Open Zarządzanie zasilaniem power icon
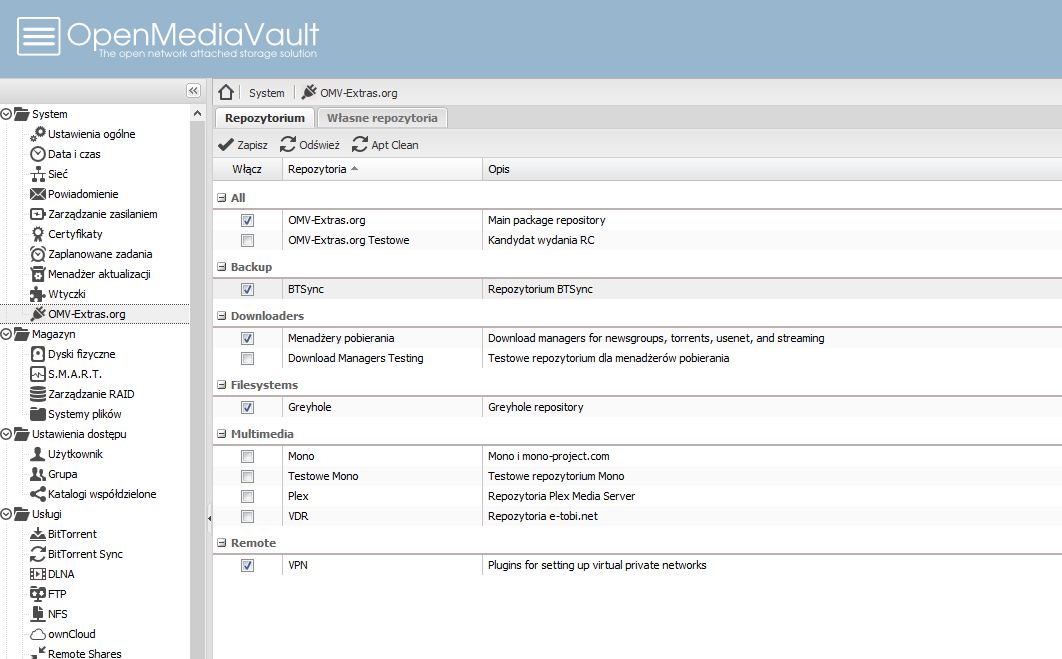This screenshot has height=659, width=1062. click(38, 214)
